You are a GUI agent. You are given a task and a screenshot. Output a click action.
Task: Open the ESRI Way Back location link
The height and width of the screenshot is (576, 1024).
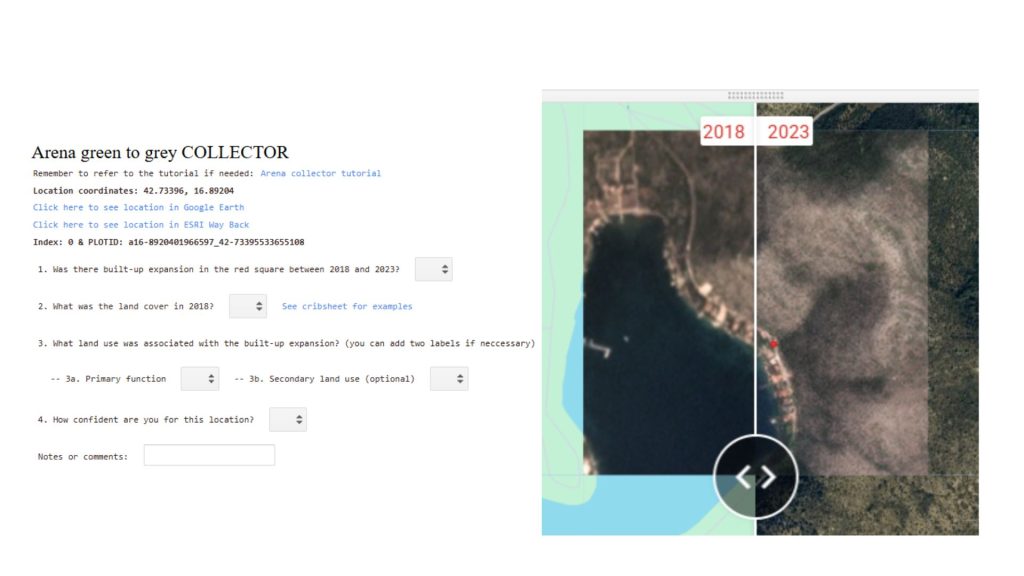coord(141,225)
